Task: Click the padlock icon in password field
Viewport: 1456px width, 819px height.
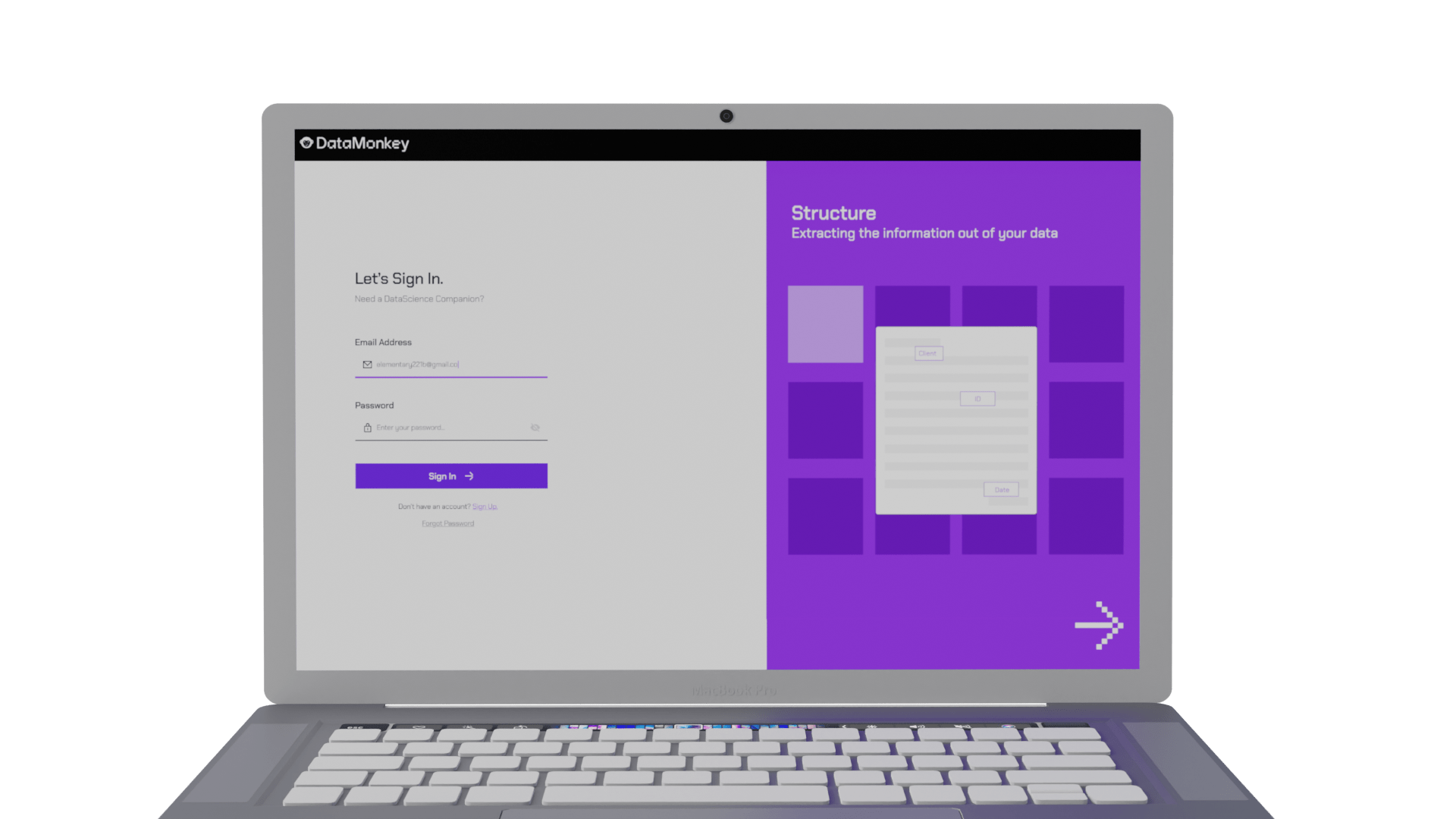Action: [367, 428]
